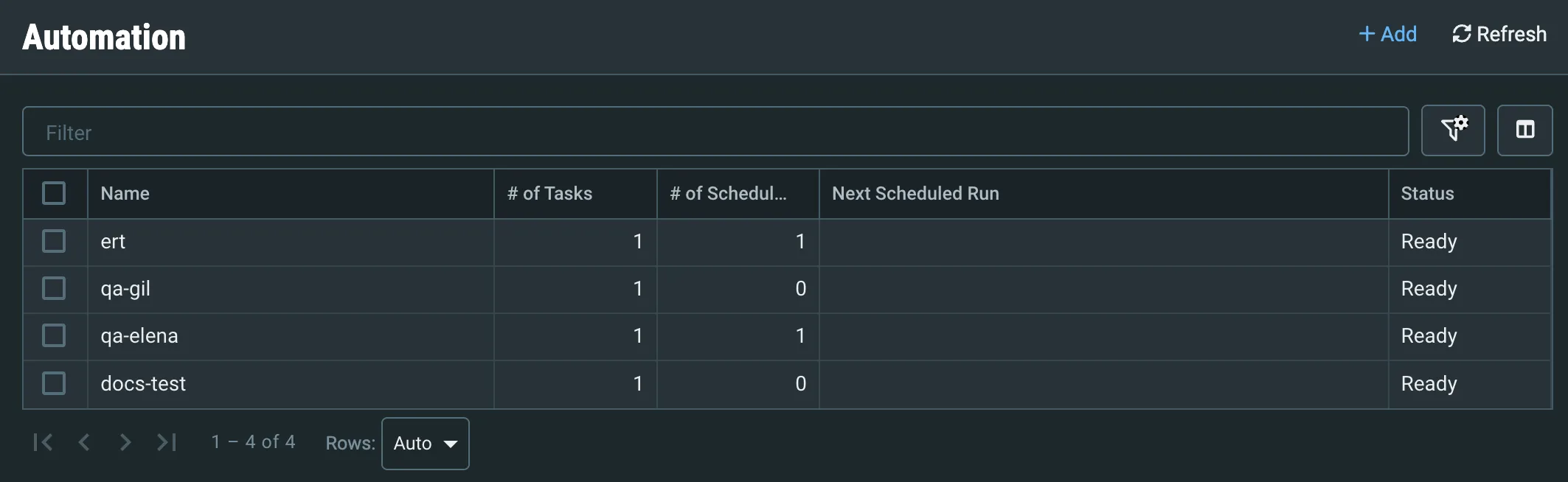Open the Rows Auto dropdown
This screenshot has width=1568, height=482.
pyautogui.click(x=426, y=443)
